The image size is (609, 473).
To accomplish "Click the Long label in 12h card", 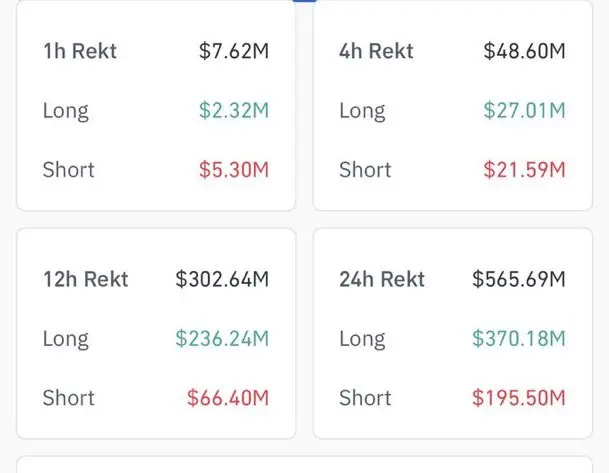I will [66, 338].
